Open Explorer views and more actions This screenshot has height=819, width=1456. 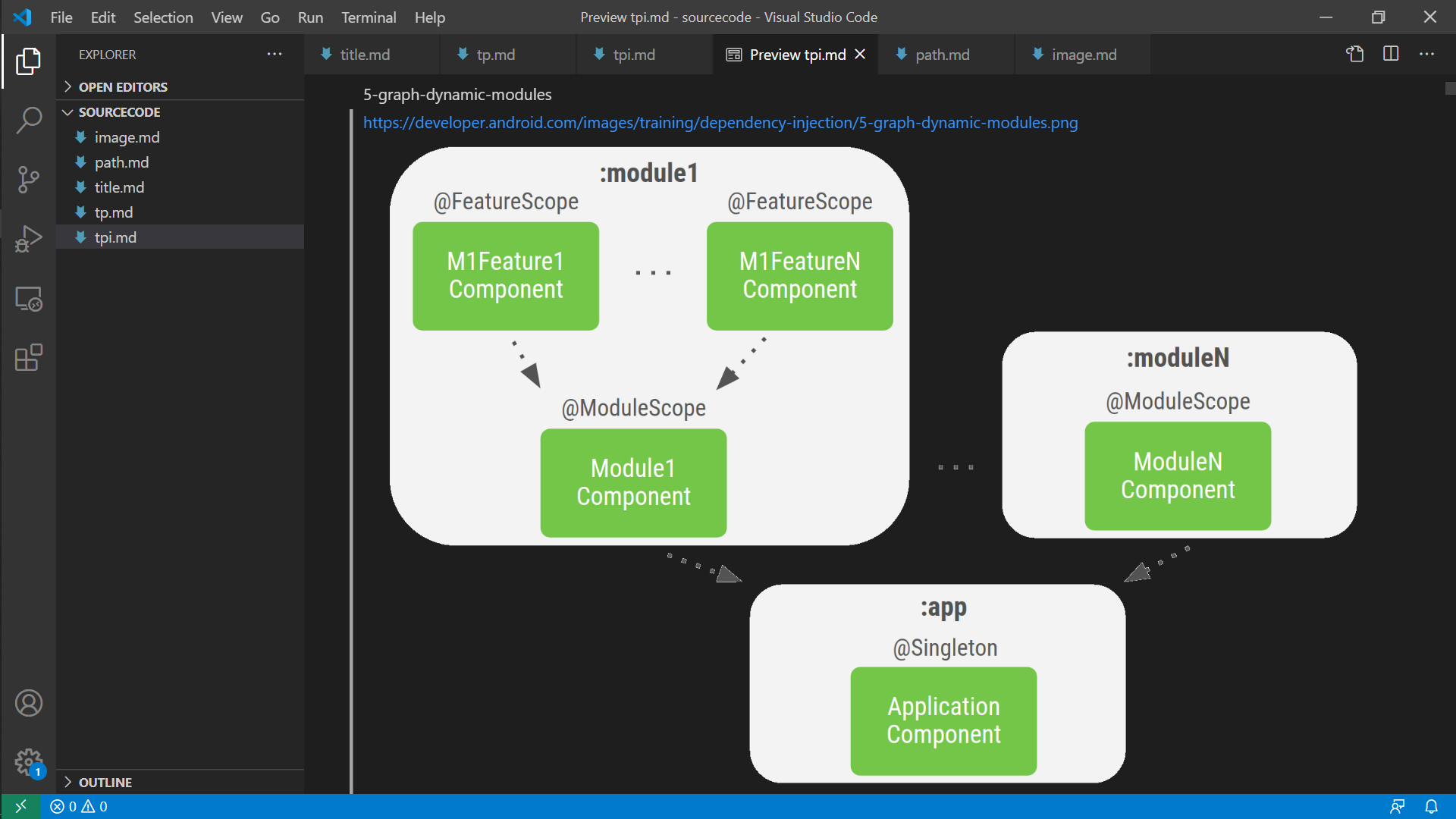pyautogui.click(x=275, y=54)
